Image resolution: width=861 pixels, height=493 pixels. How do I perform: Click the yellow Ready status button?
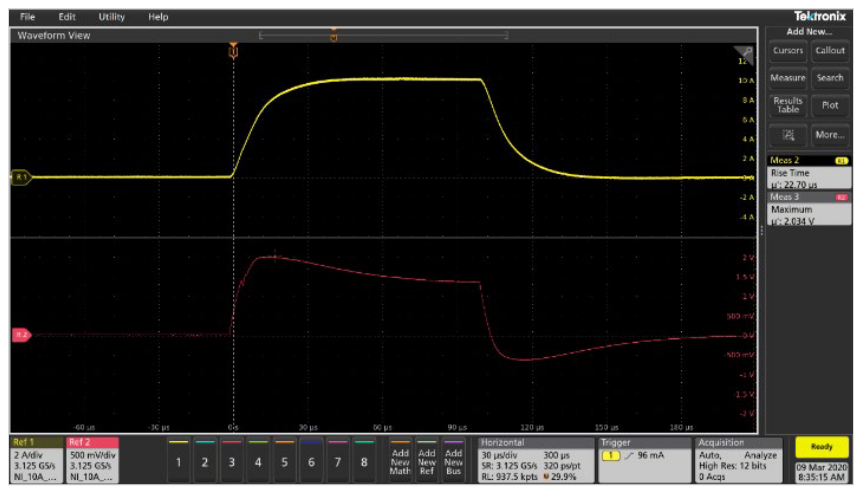[821, 447]
